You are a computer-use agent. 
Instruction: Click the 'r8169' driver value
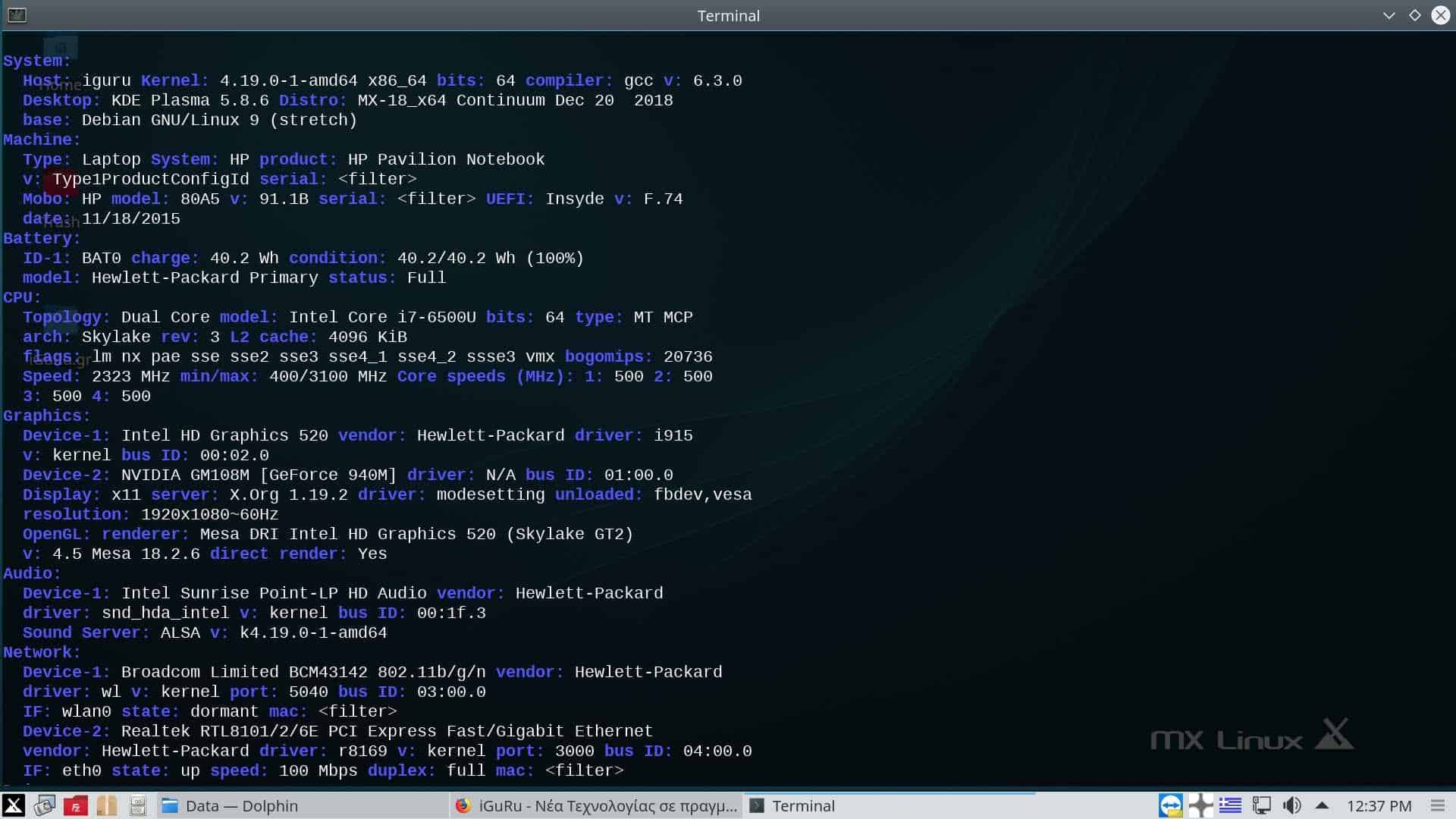(362, 751)
